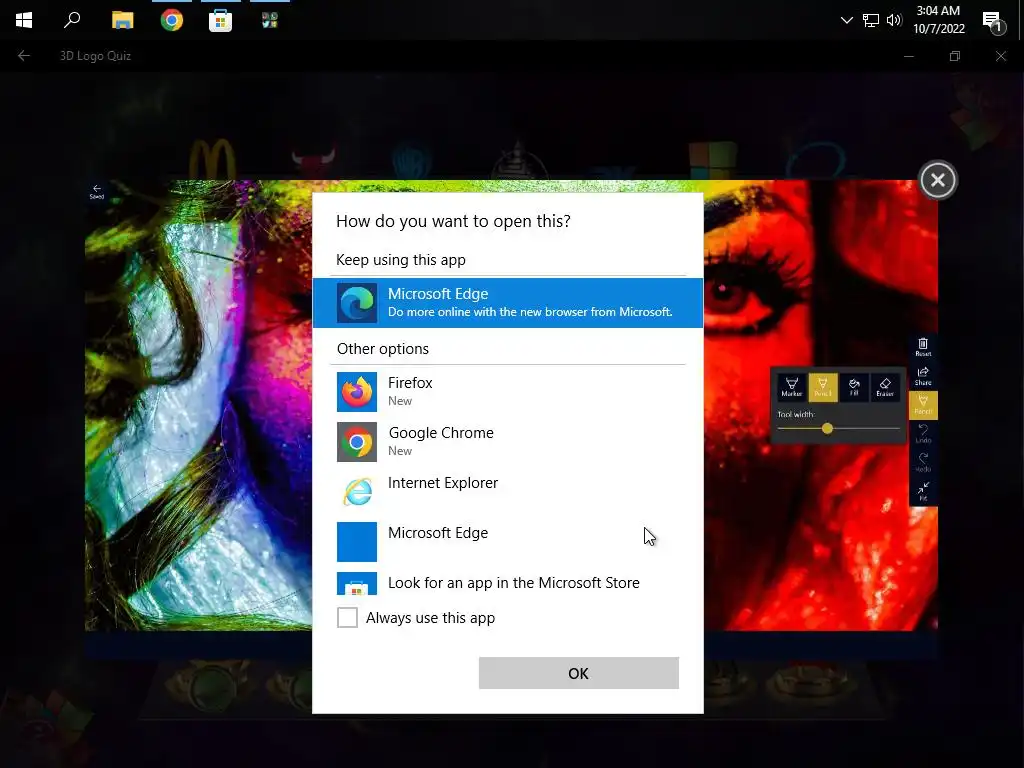Select Internet Explorer option
1024x768 pixels.
click(507, 491)
